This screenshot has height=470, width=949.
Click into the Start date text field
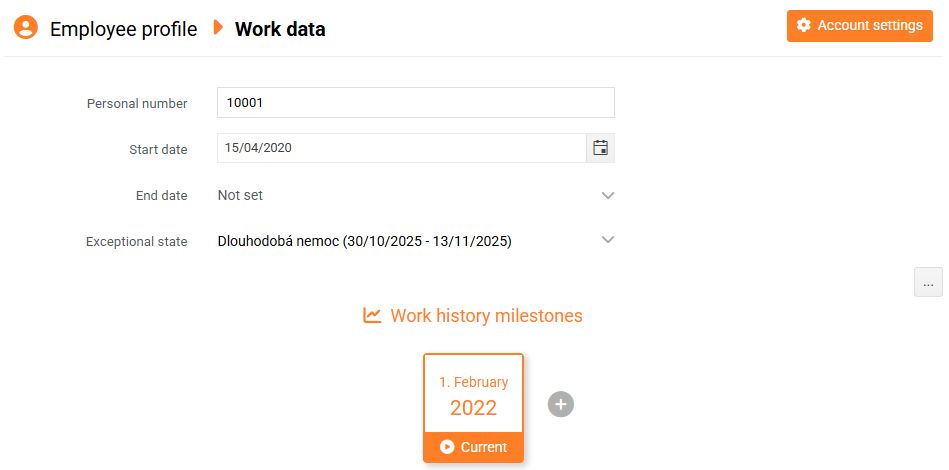tap(401, 148)
